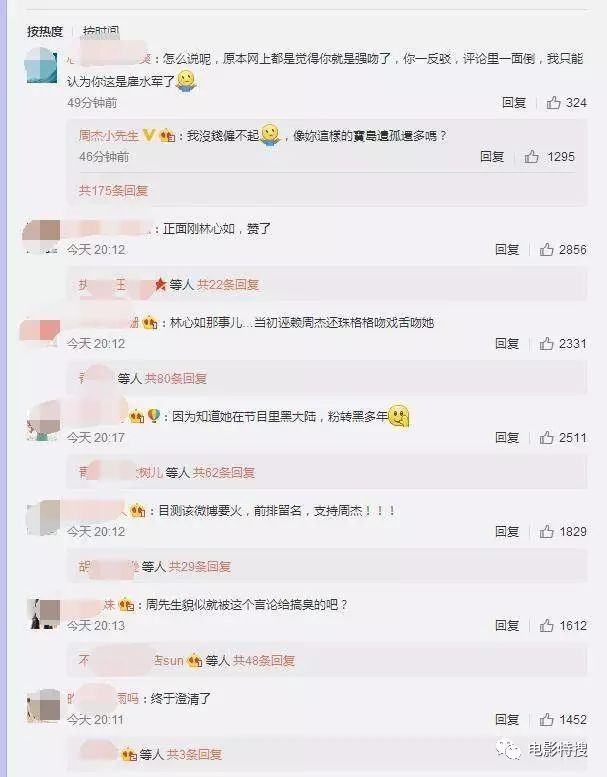Open the 共80条回复 replies
The width and height of the screenshot is (607, 777).
coord(175,379)
